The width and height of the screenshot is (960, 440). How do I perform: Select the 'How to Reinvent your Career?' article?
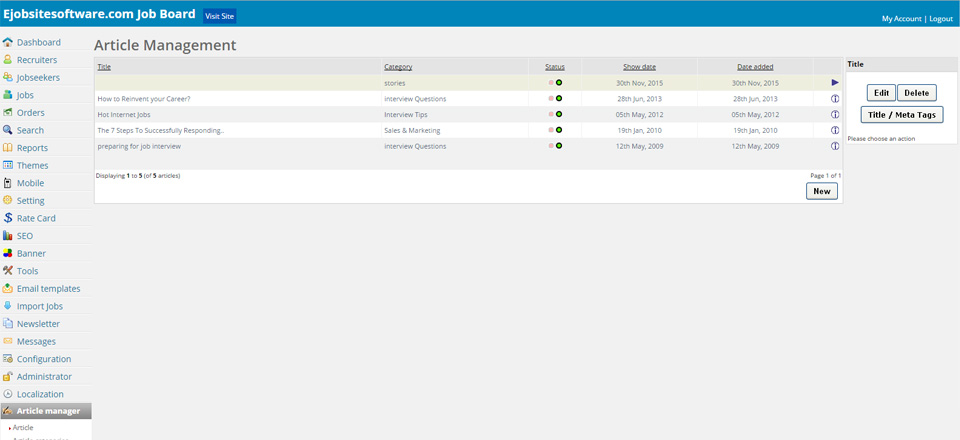[x=144, y=99]
